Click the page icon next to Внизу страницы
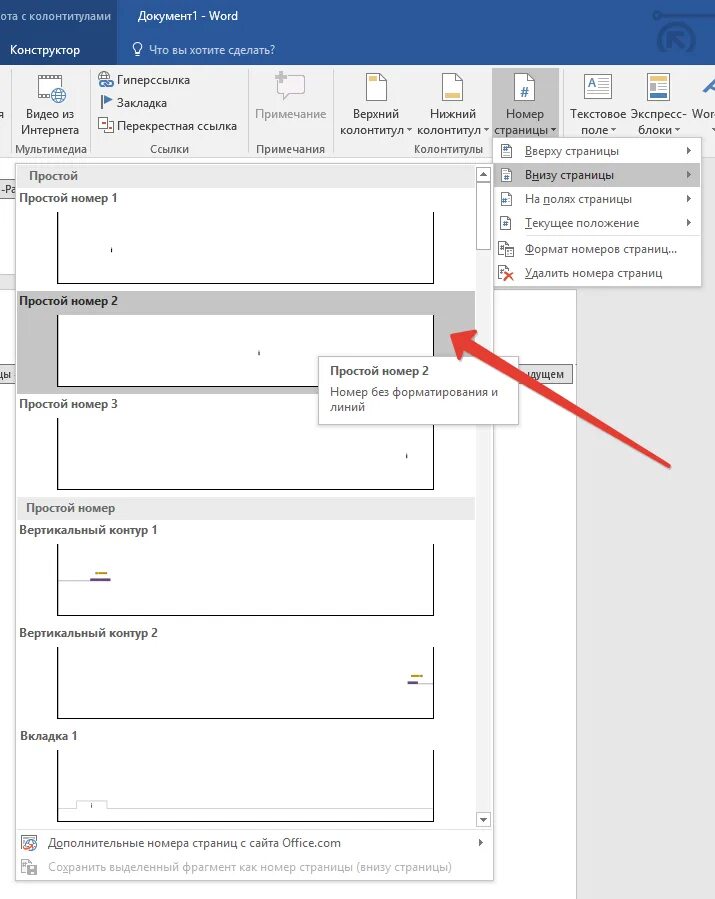This screenshot has width=715, height=899. tap(506, 175)
